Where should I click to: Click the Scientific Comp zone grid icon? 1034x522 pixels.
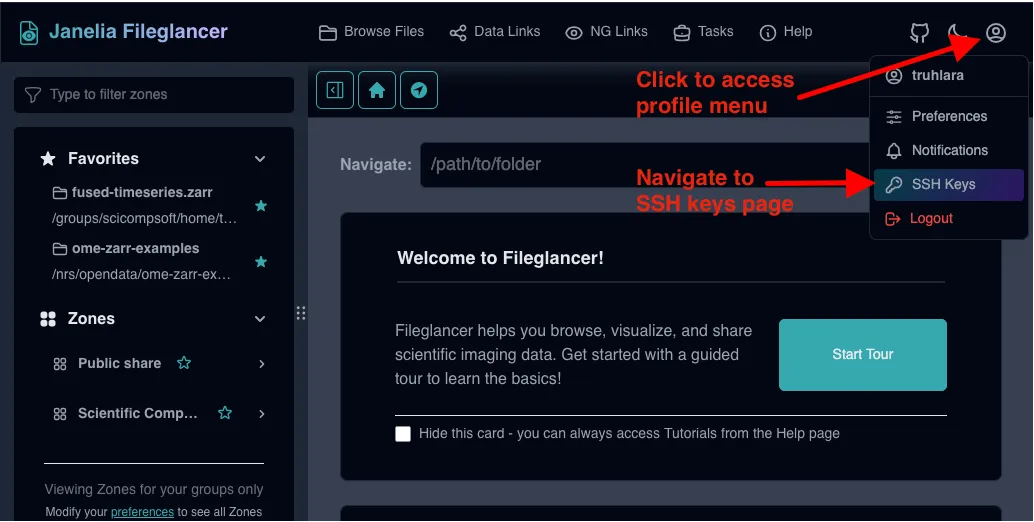(60, 414)
